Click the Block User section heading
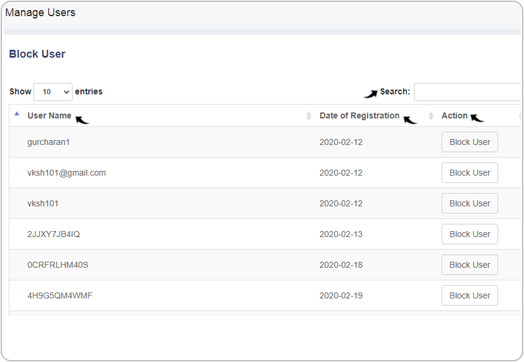This screenshot has height=362, width=524. [37, 54]
